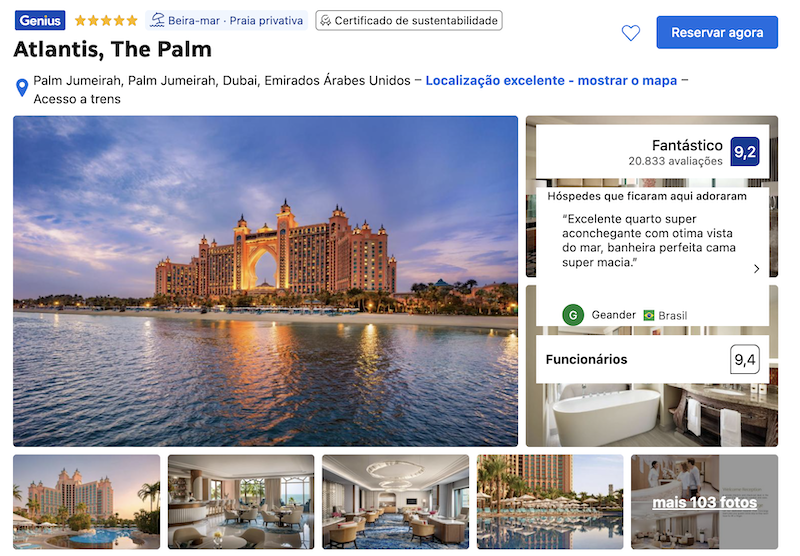Click the blue map pin icon

pos(22,88)
